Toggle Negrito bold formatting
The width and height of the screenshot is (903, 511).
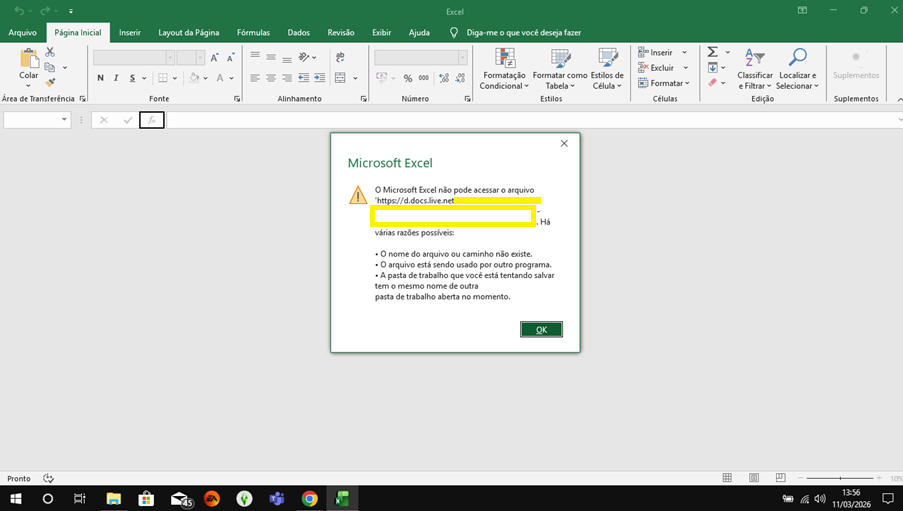(x=101, y=78)
